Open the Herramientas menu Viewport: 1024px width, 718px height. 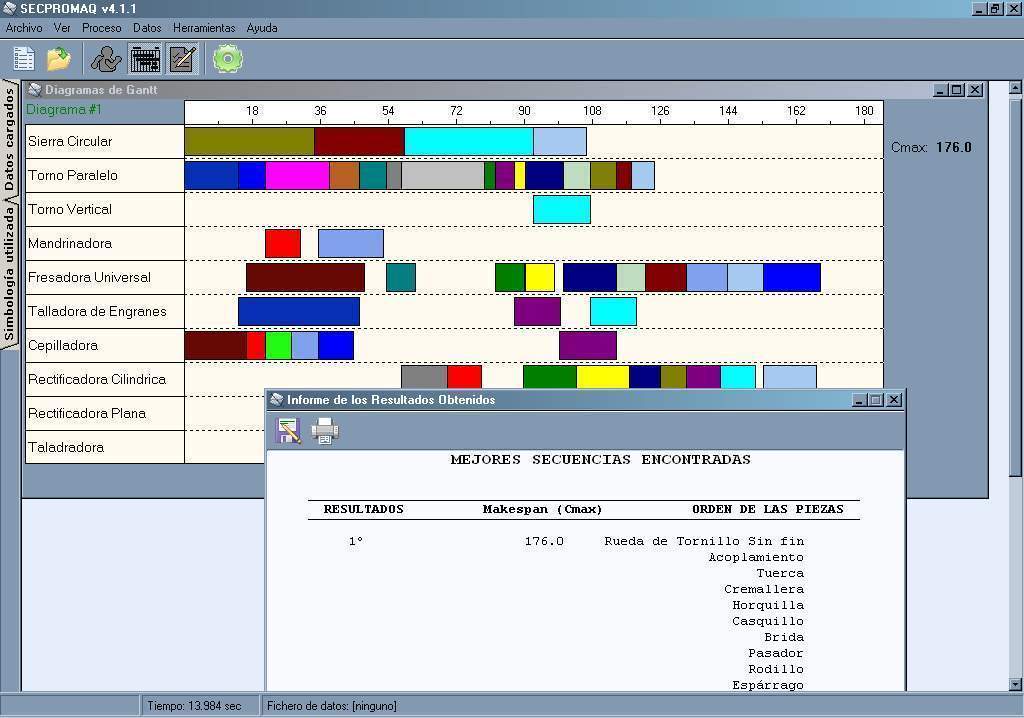tap(204, 28)
